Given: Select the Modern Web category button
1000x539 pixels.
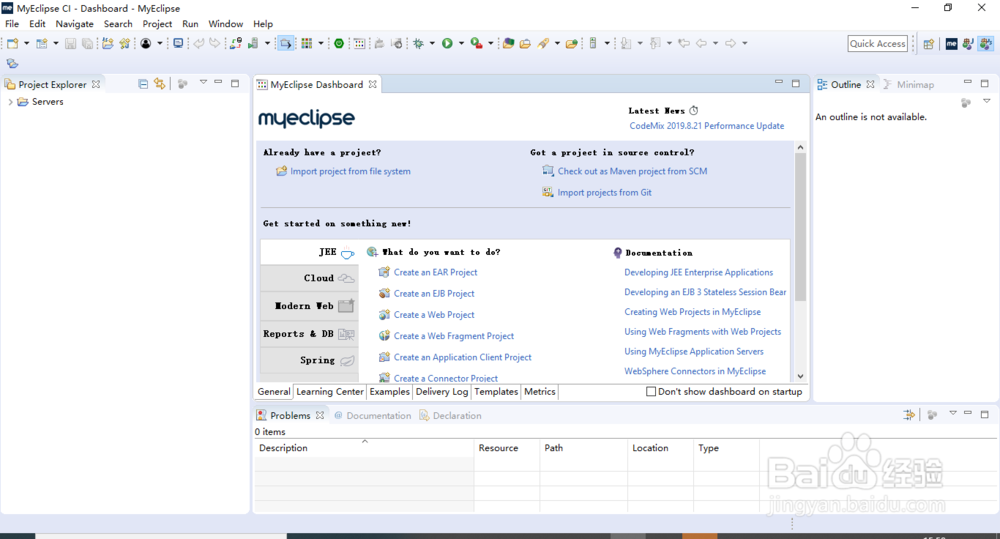Looking at the screenshot, I should click(x=309, y=306).
